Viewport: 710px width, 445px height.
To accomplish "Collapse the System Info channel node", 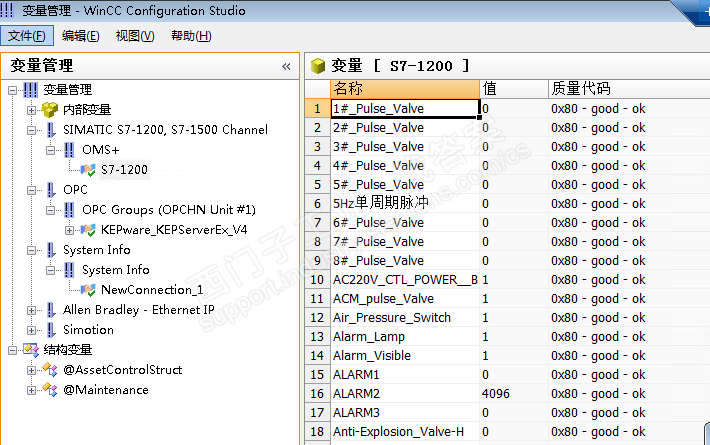I will click(x=31, y=250).
